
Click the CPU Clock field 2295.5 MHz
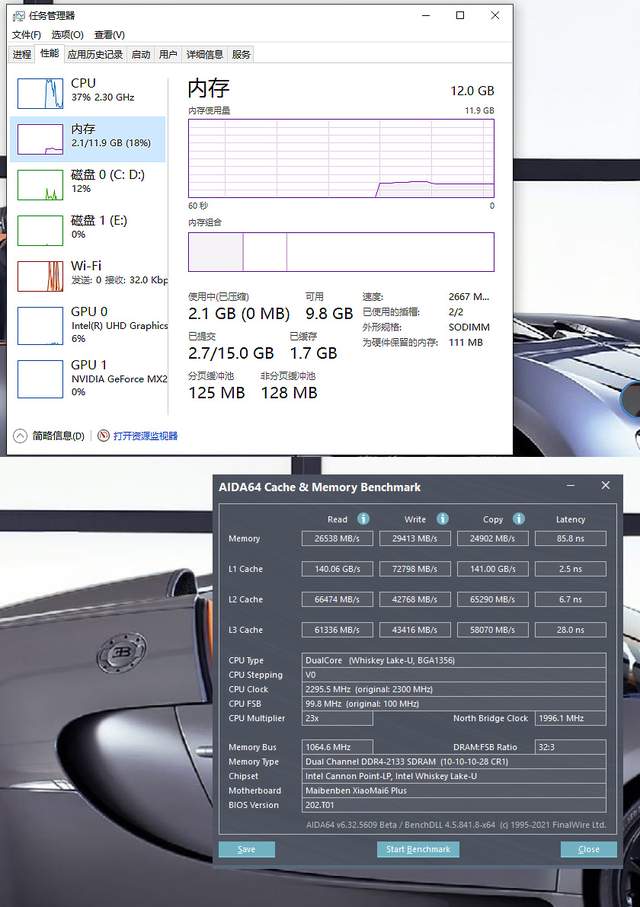point(454,689)
